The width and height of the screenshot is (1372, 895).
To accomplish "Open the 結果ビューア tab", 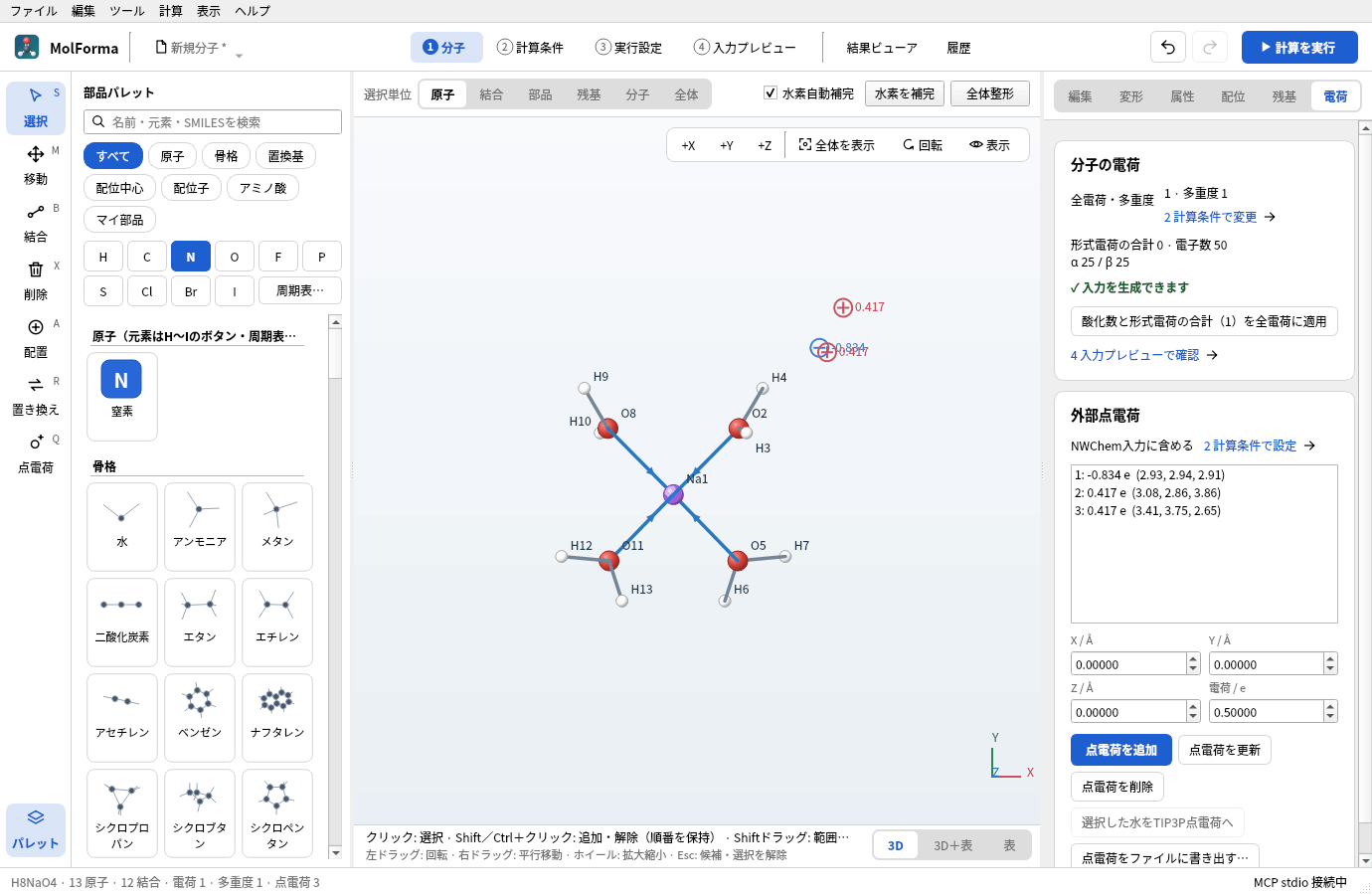I will (882, 48).
